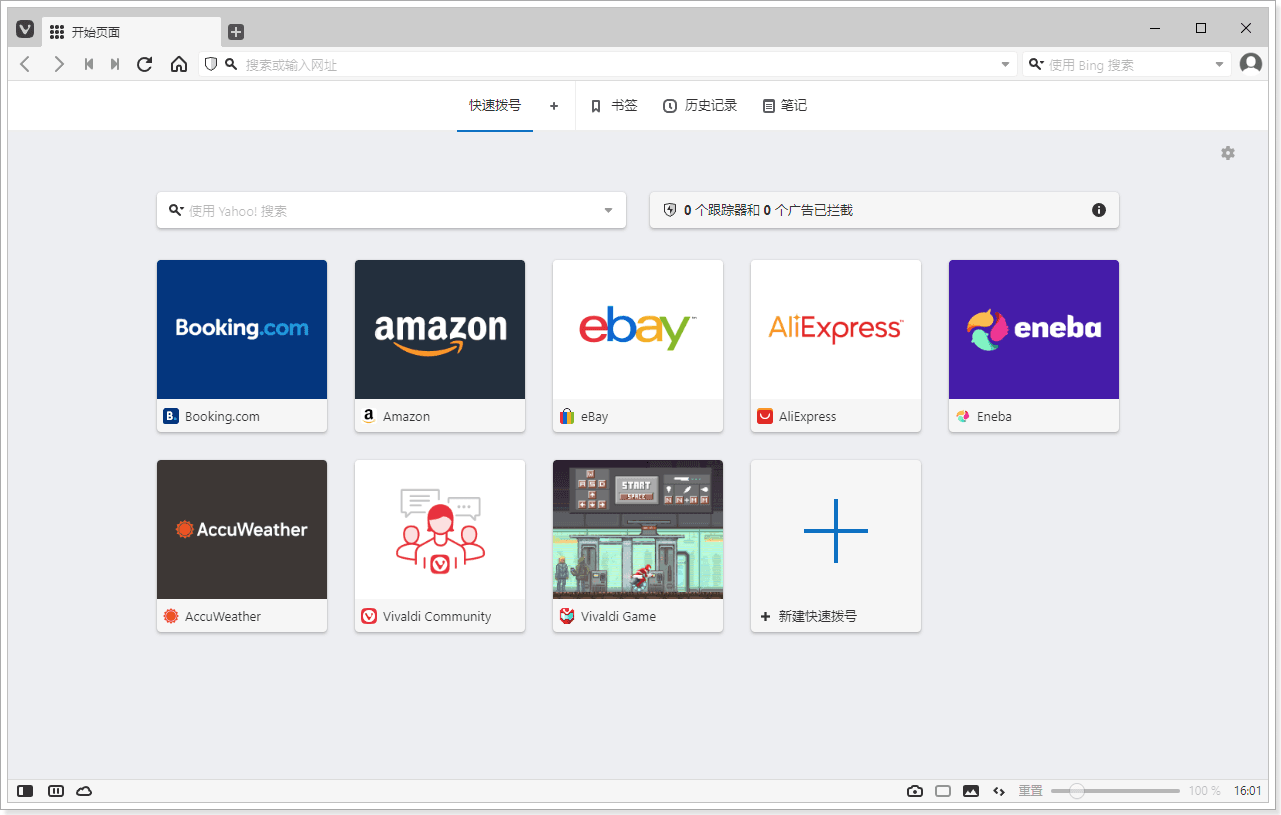1281x815 pixels.
Task: Toggle the side panel
Action: 26,791
